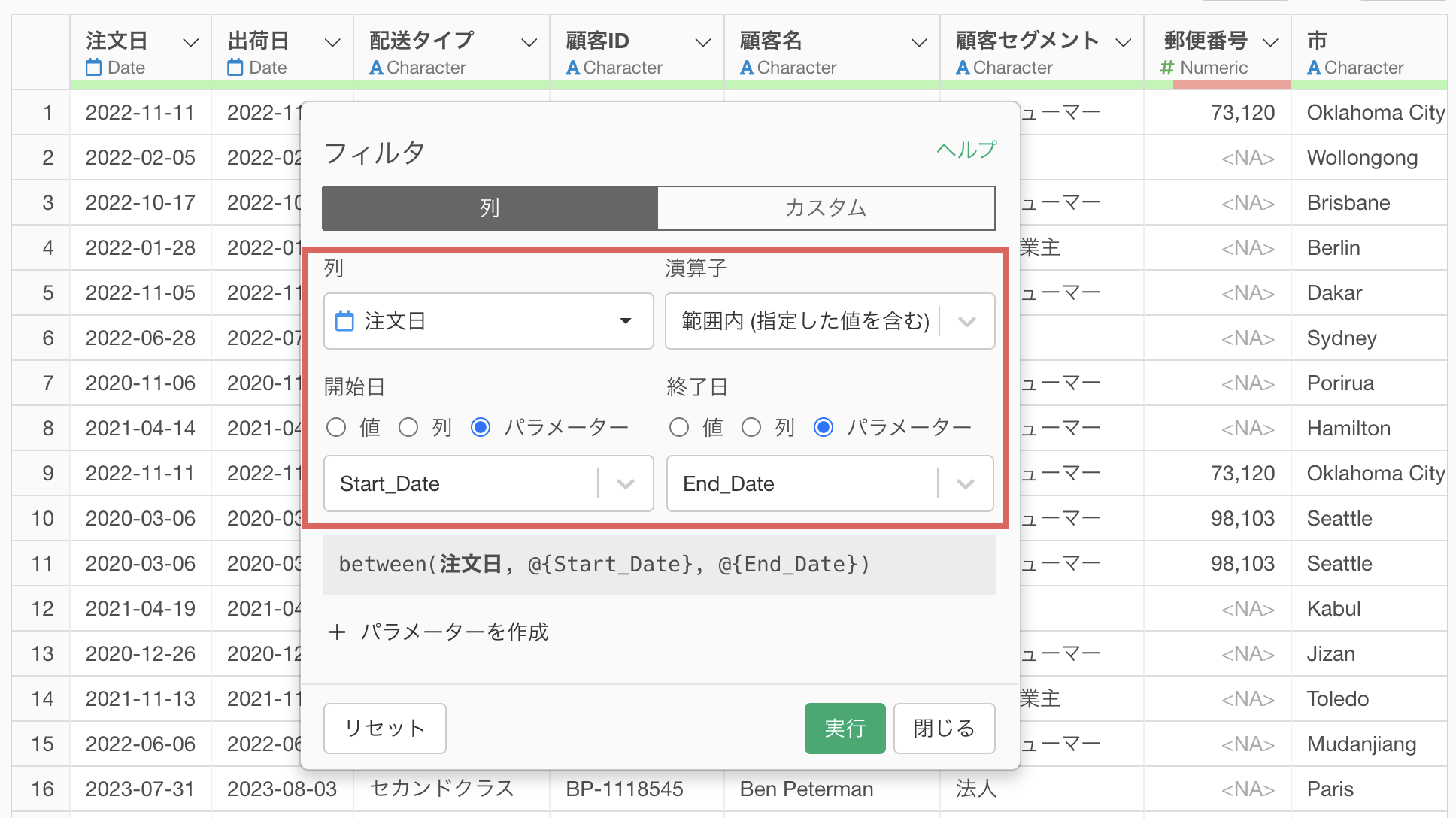This screenshot has width=1456, height=818.
Task: Switch to the 列 tab
Action: [490, 208]
